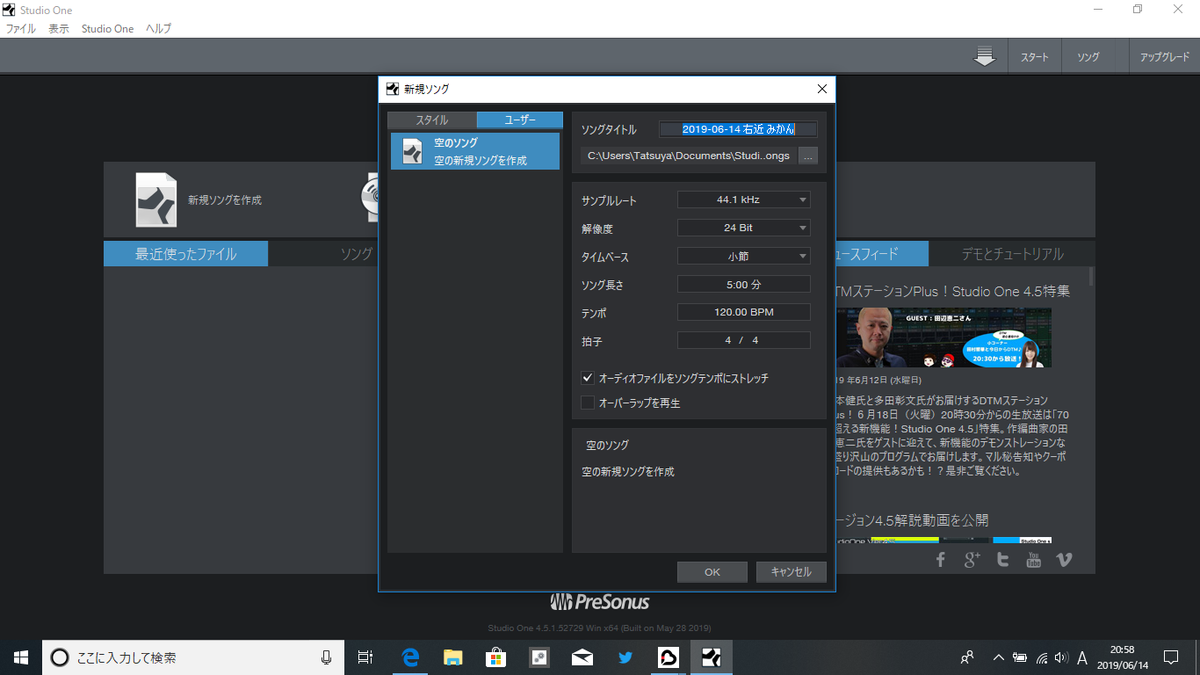
Task: Open the Vimeo social icon
Action: click(1064, 560)
